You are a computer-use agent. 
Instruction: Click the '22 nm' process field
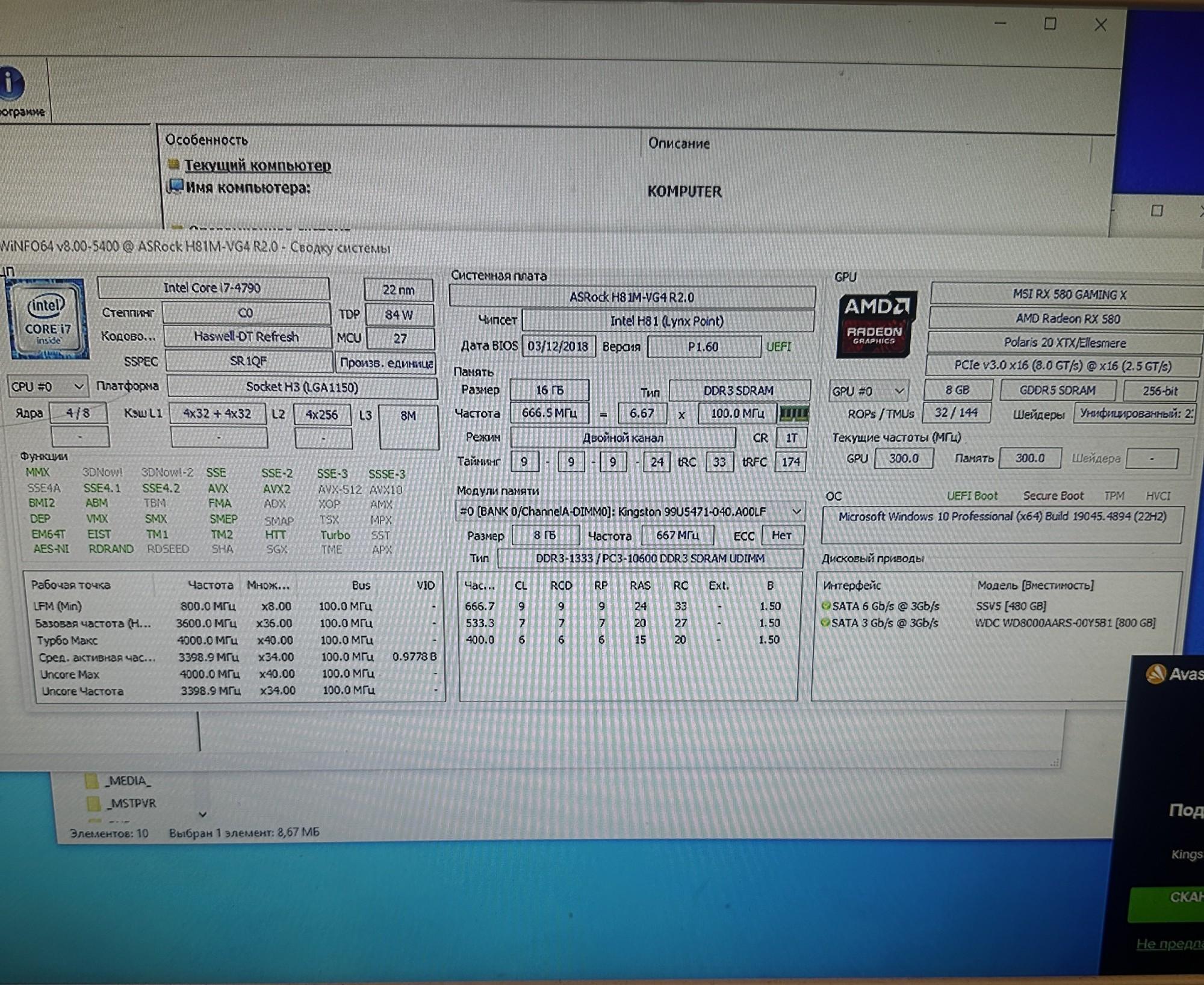tap(399, 290)
